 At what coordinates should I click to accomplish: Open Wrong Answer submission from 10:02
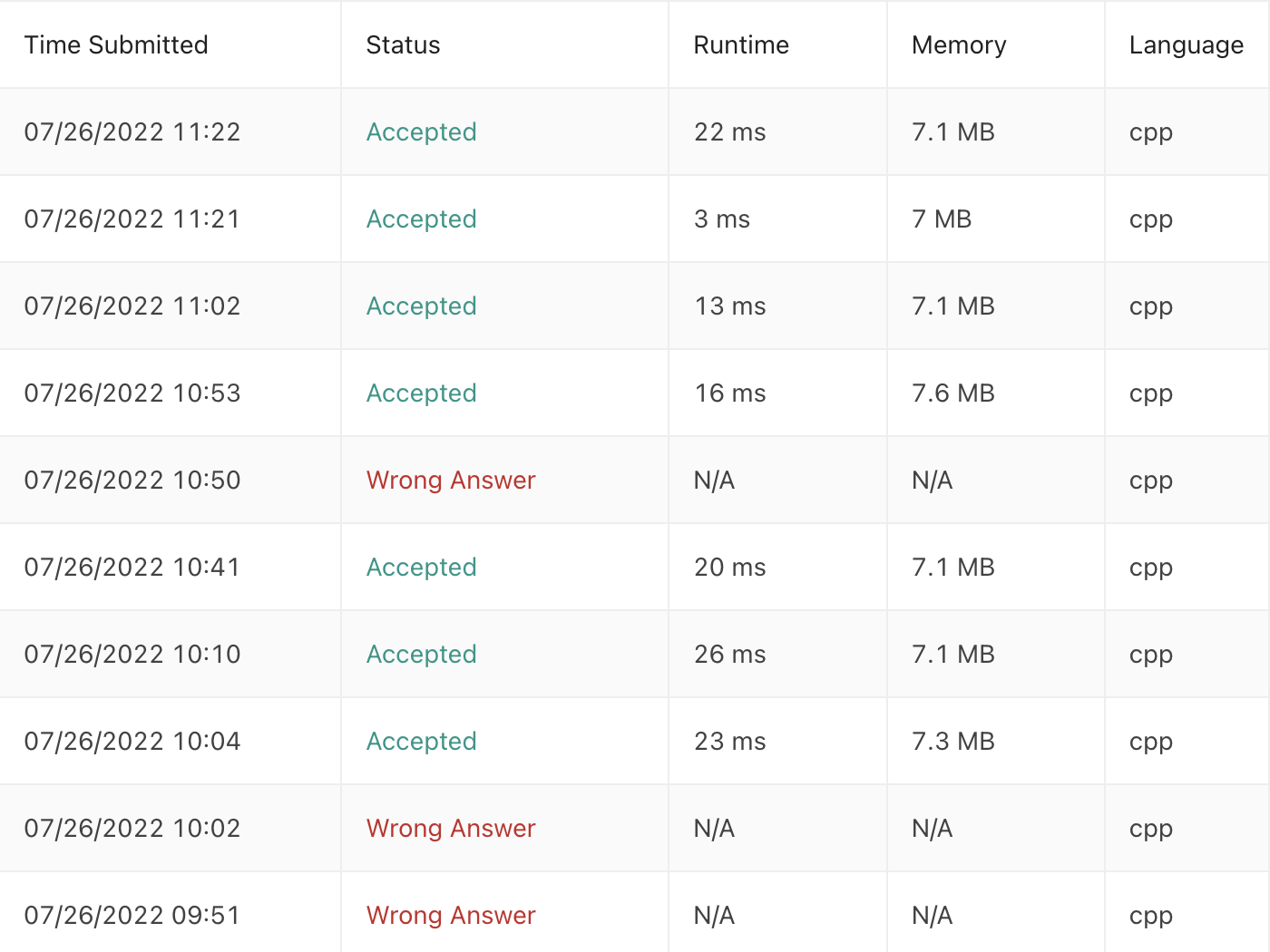click(x=451, y=829)
